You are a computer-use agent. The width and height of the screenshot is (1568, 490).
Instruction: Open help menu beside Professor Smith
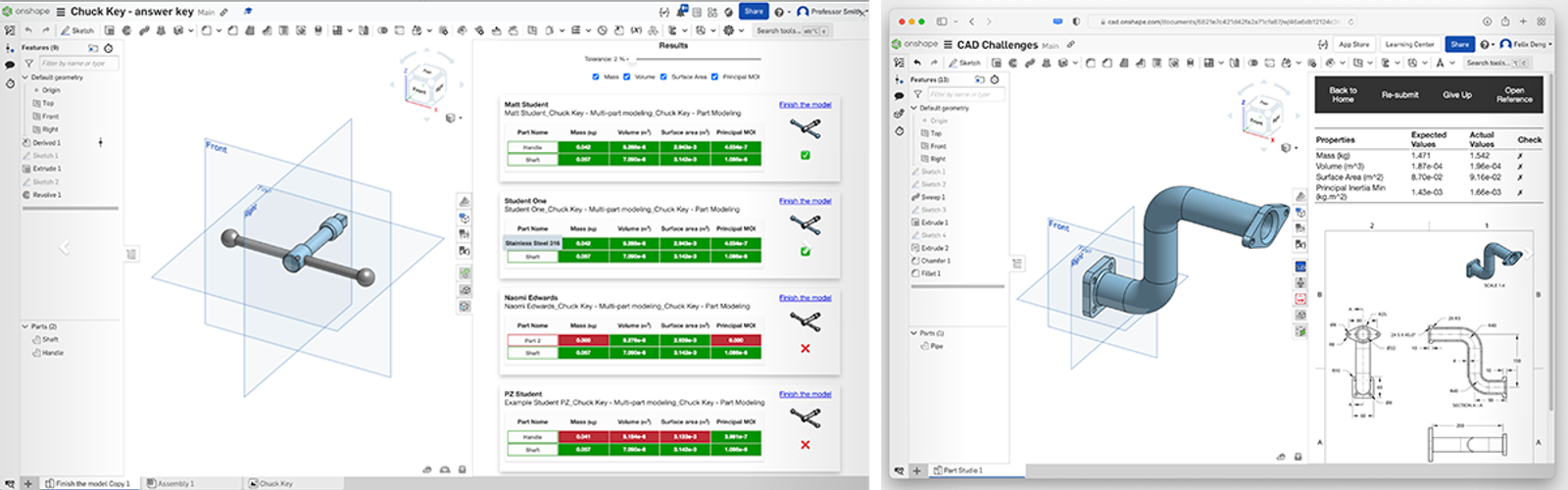(x=779, y=12)
